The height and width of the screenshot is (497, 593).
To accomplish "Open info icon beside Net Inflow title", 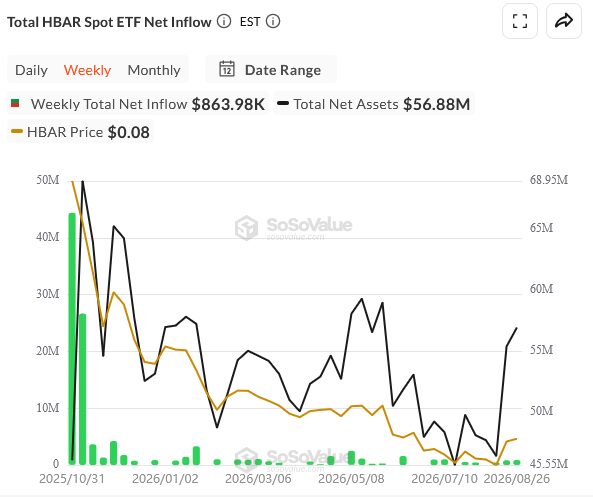I will [x=224, y=22].
